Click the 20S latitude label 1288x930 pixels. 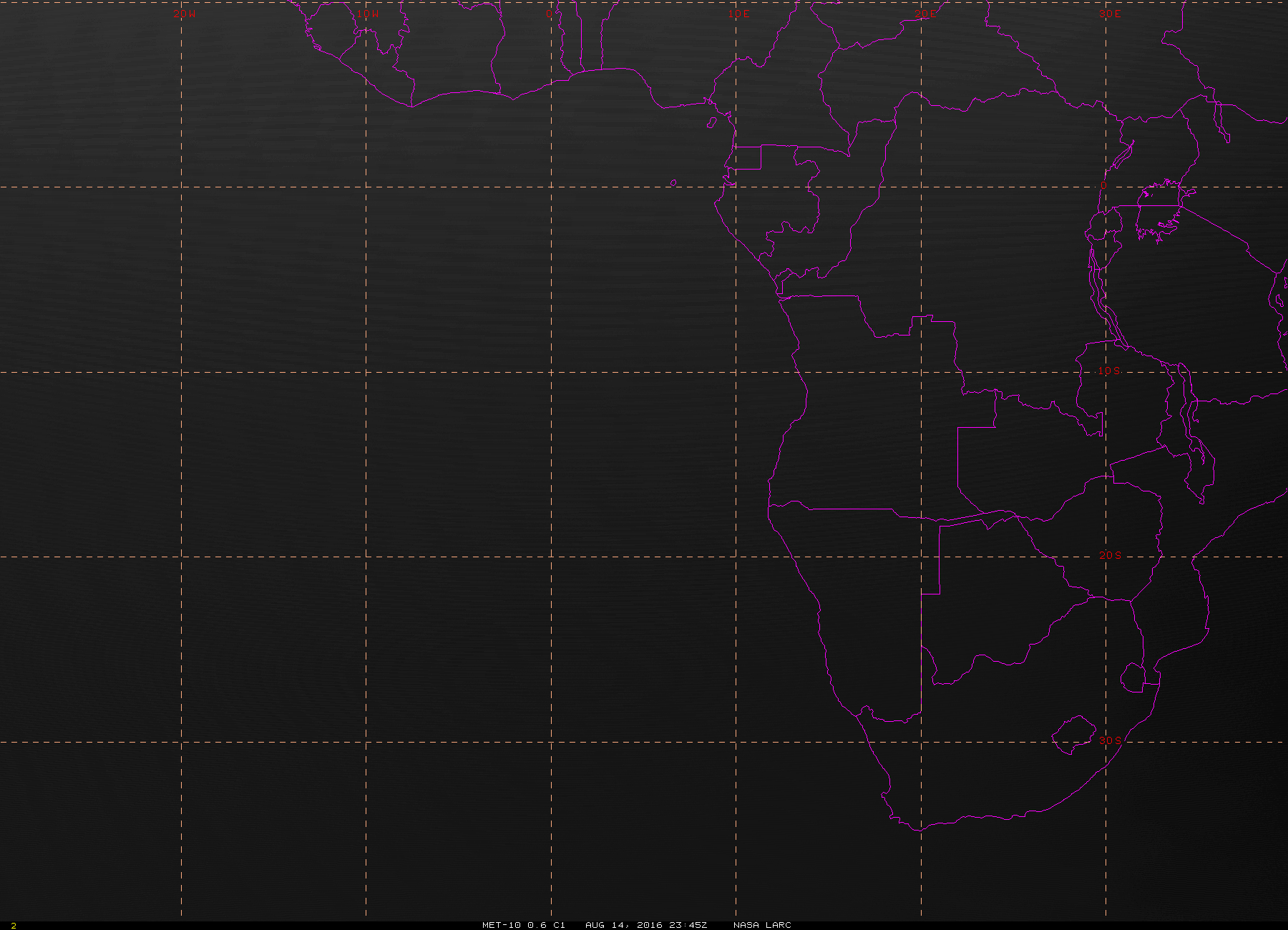point(1110,555)
